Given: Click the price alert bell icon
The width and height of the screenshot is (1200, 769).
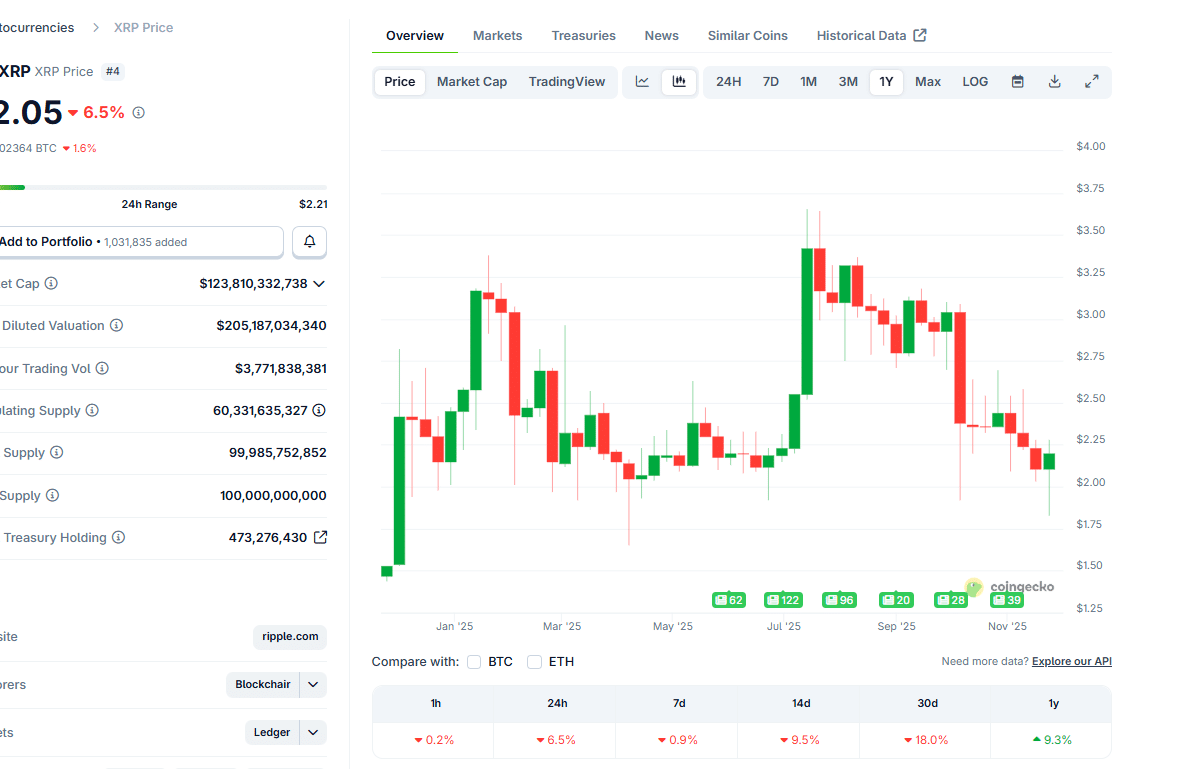Looking at the screenshot, I should click(309, 242).
